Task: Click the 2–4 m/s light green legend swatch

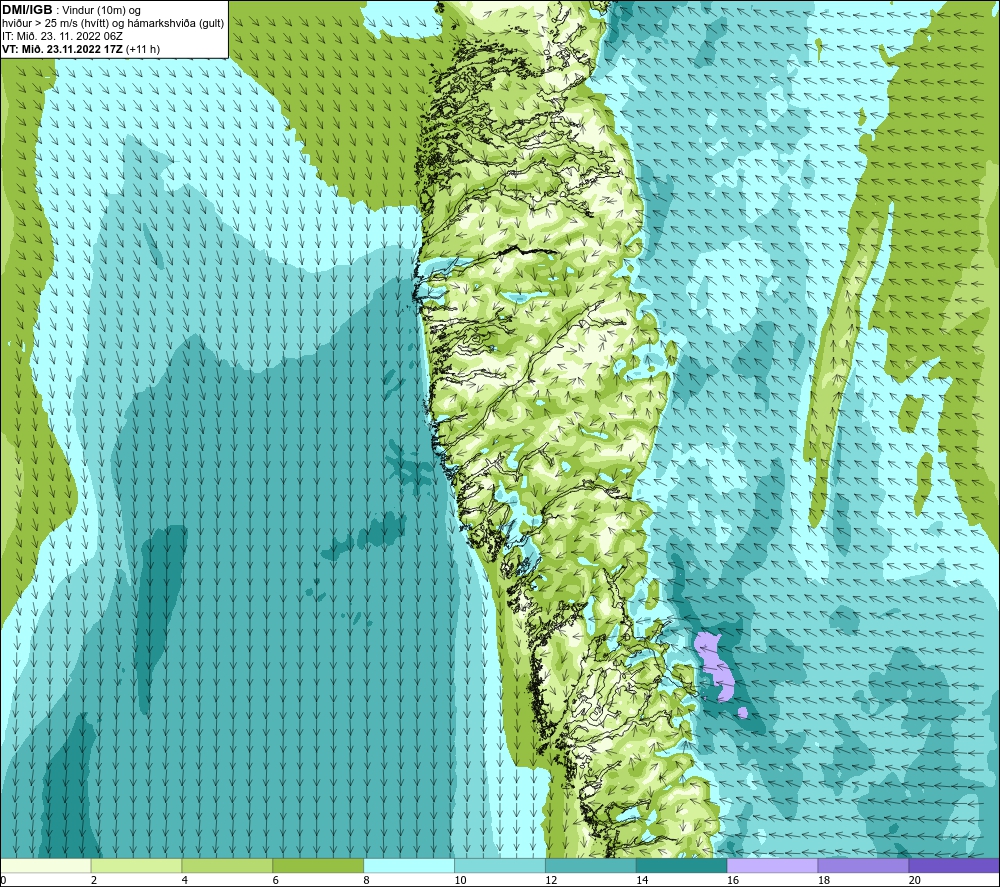Action: [x=136, y=865]
